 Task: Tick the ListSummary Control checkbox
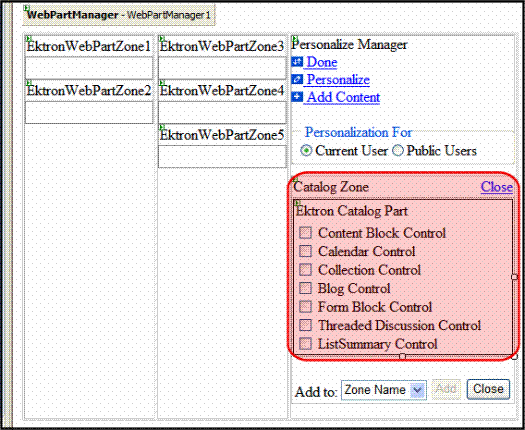(305, 343)
